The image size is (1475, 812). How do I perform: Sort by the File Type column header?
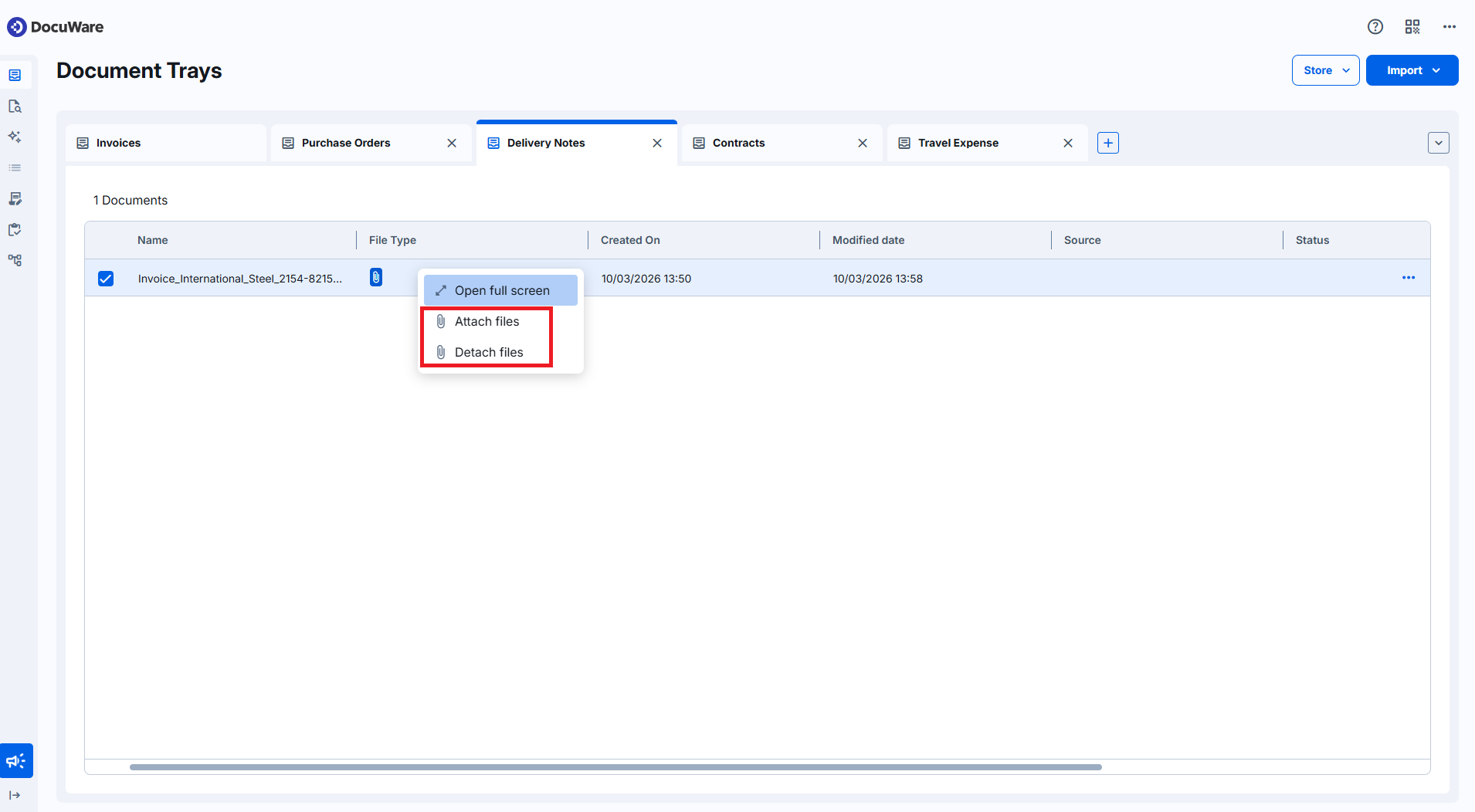[392, 240]
